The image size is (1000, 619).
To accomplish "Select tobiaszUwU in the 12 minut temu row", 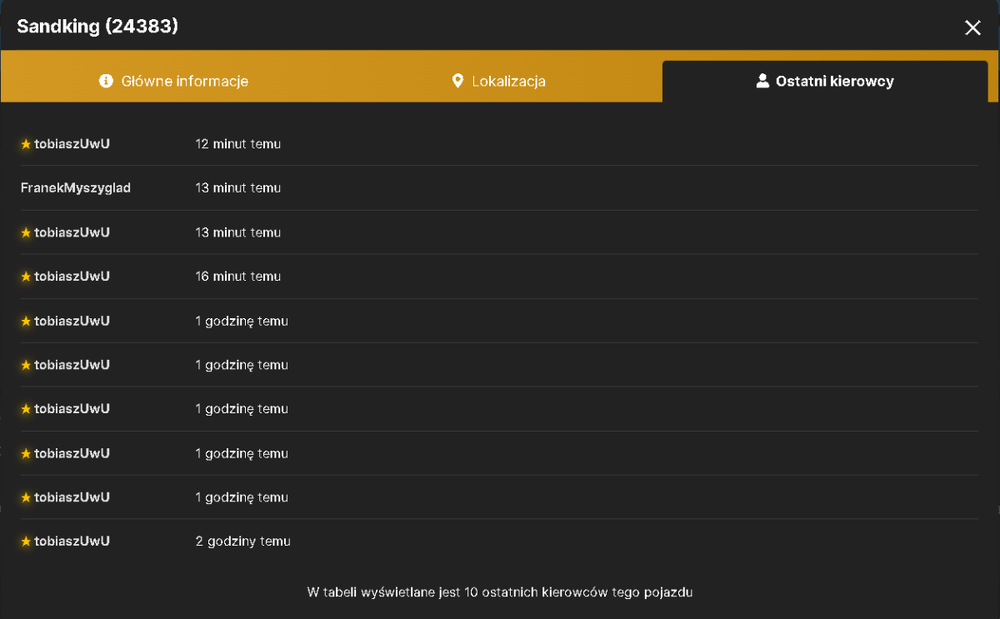I will click(72, 144).
